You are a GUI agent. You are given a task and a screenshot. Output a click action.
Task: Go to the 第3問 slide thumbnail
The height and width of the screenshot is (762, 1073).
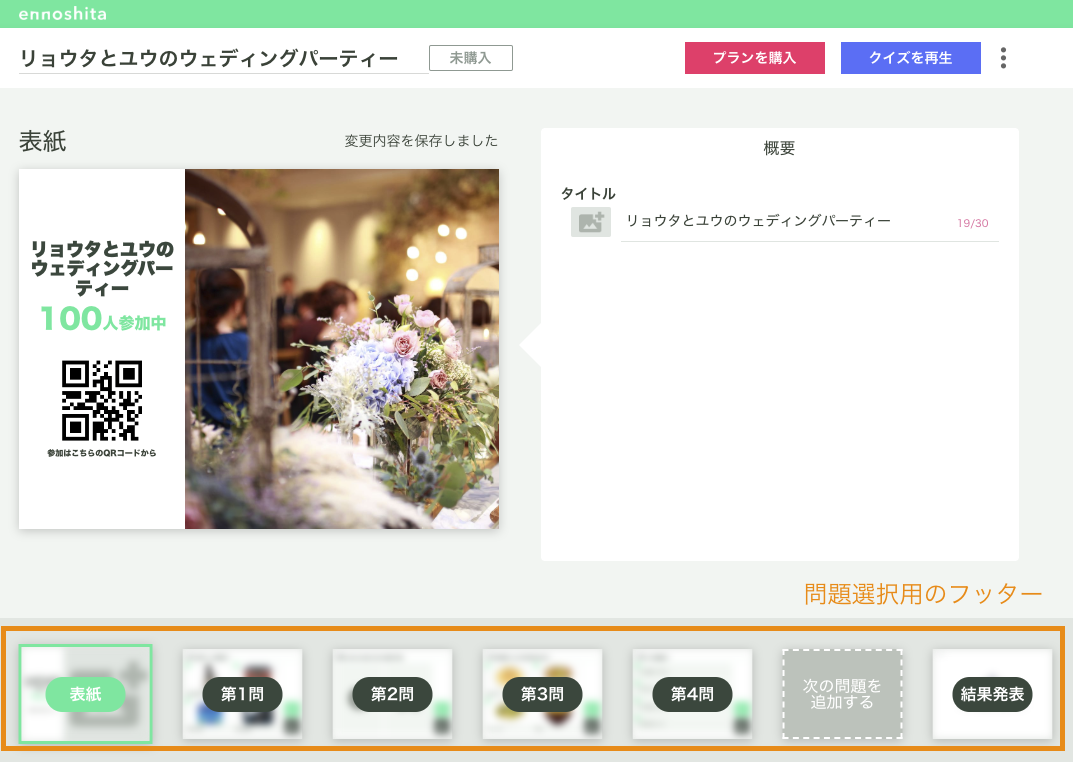point(542,694)
